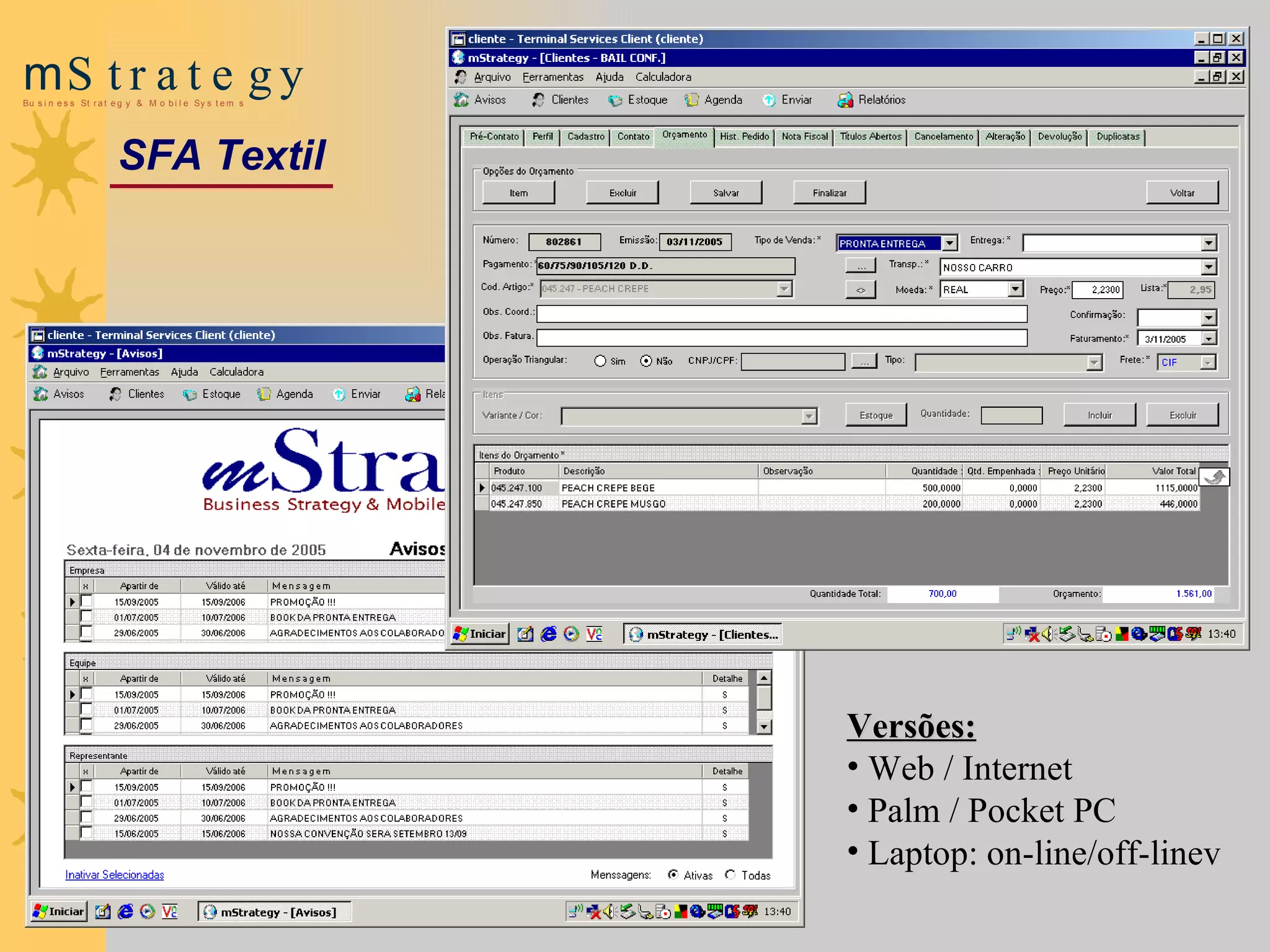Click the Inativar Selecionadas link

(x=115, y=875)
